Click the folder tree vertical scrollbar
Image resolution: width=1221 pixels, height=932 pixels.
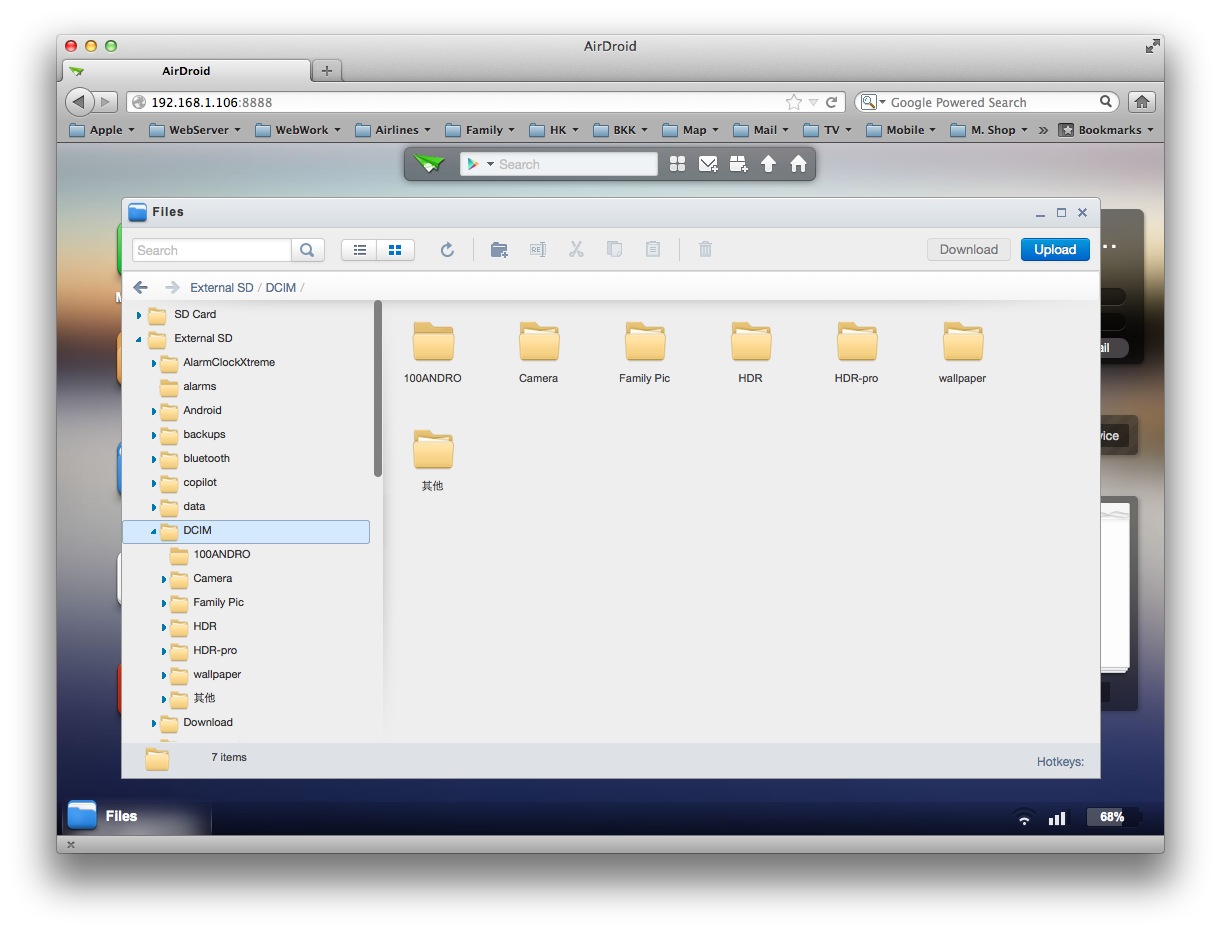(378, 390)
